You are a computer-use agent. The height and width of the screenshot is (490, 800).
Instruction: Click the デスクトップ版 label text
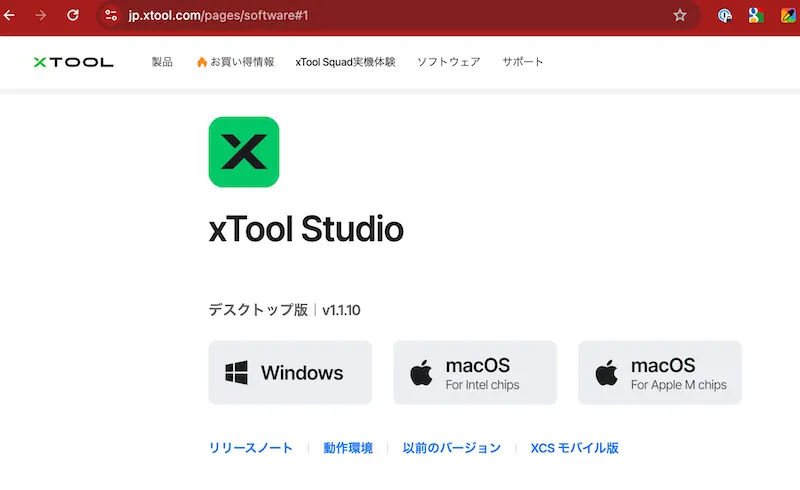coord(258,310)
